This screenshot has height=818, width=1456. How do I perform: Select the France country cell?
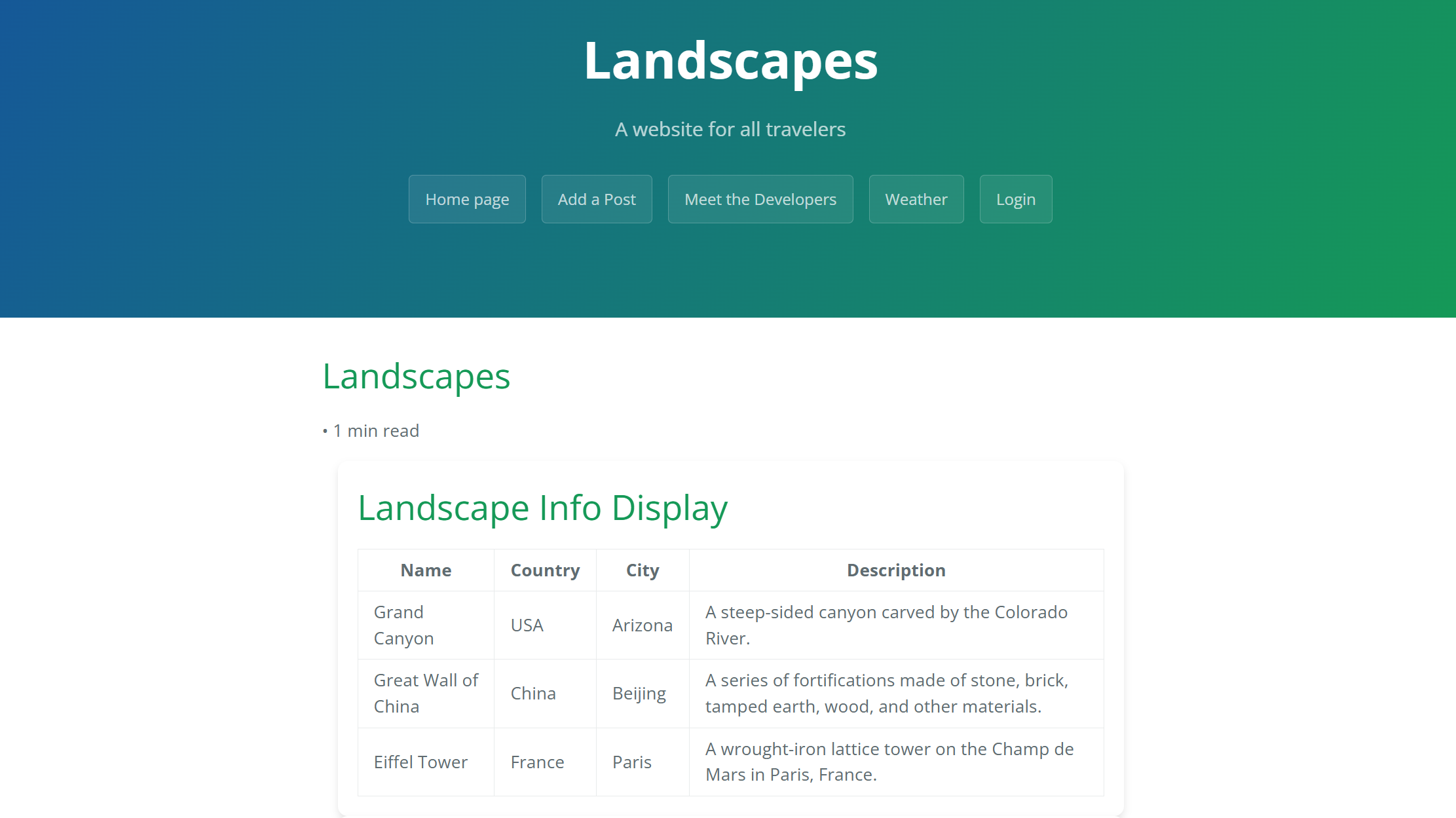pyautogui.click(x=545, y=762)
